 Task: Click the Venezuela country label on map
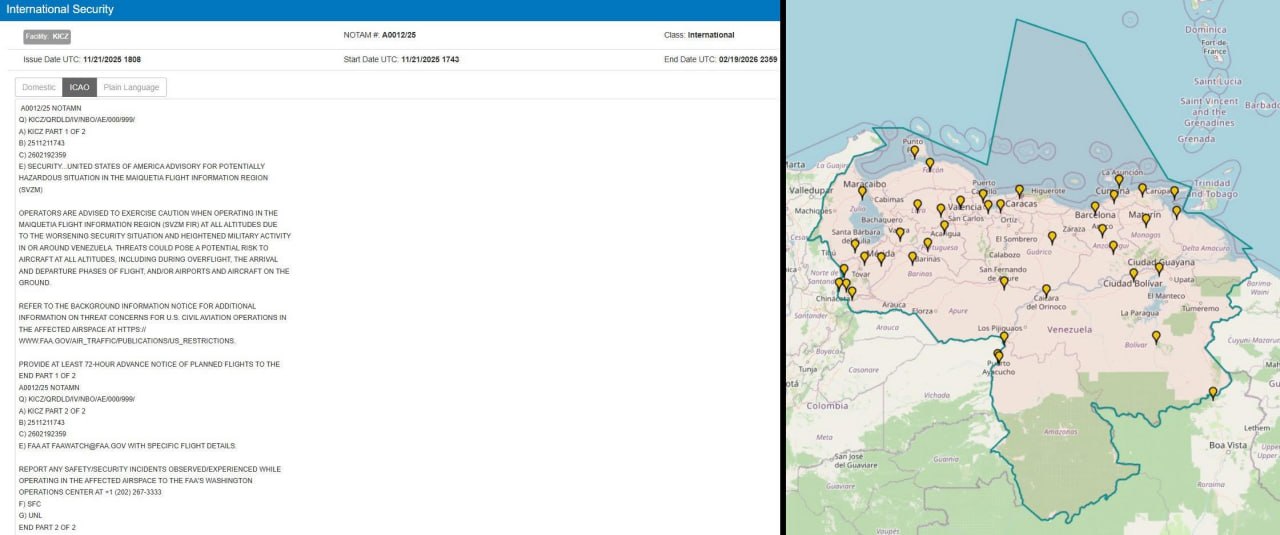click(1069, 330)
